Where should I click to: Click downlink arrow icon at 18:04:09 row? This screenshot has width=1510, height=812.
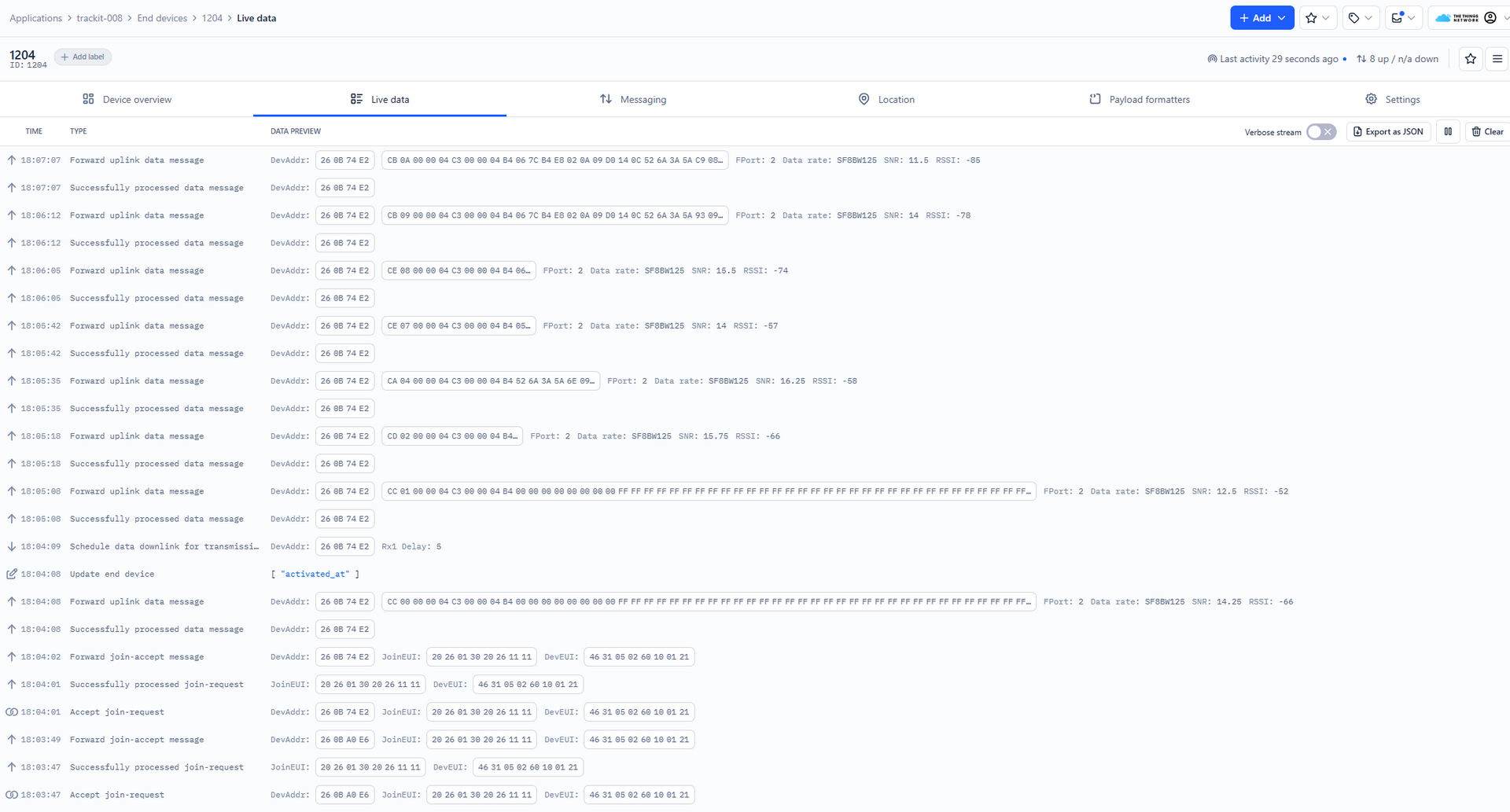pos(12,546)
